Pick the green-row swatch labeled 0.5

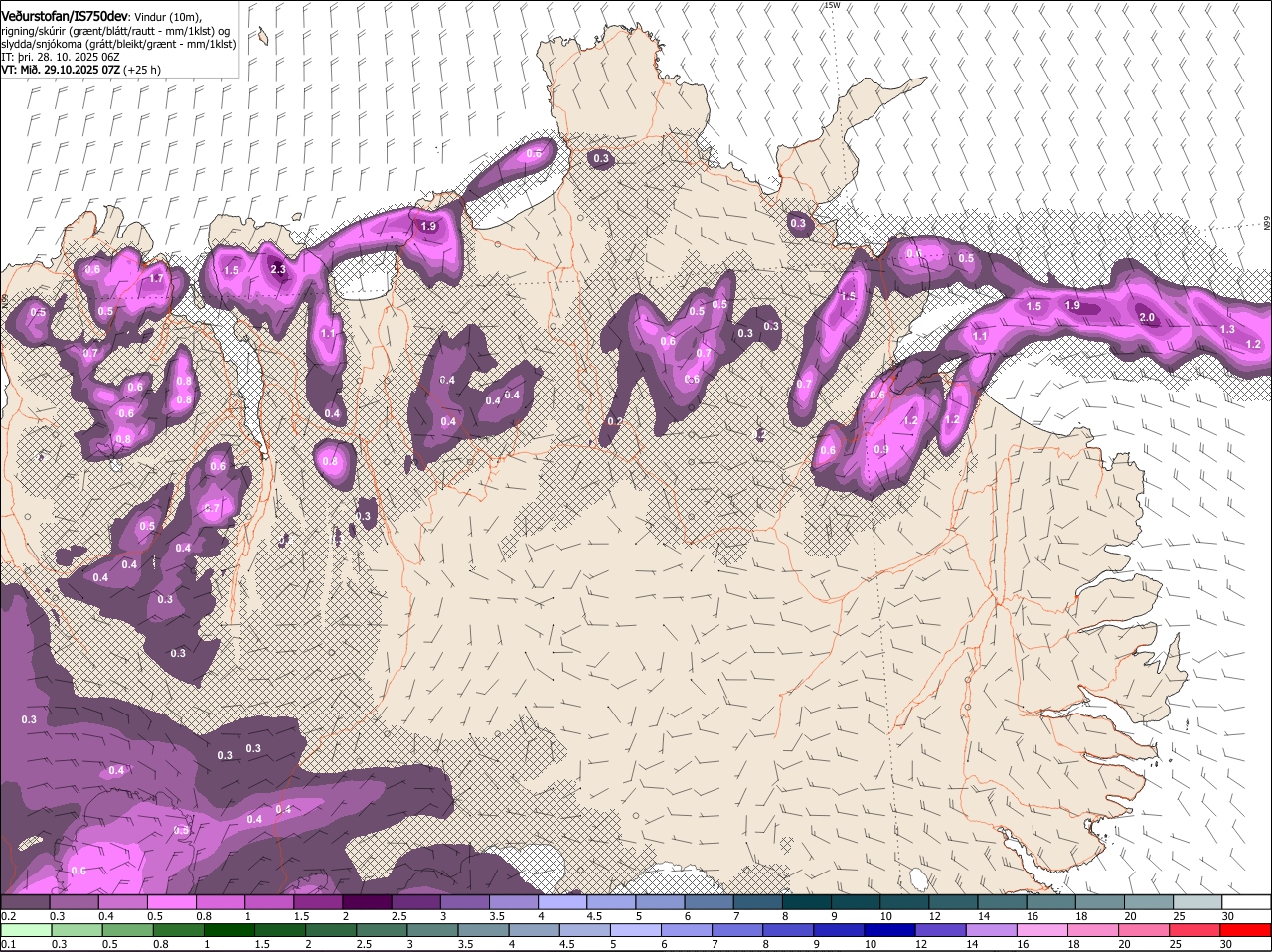[127, 930]
